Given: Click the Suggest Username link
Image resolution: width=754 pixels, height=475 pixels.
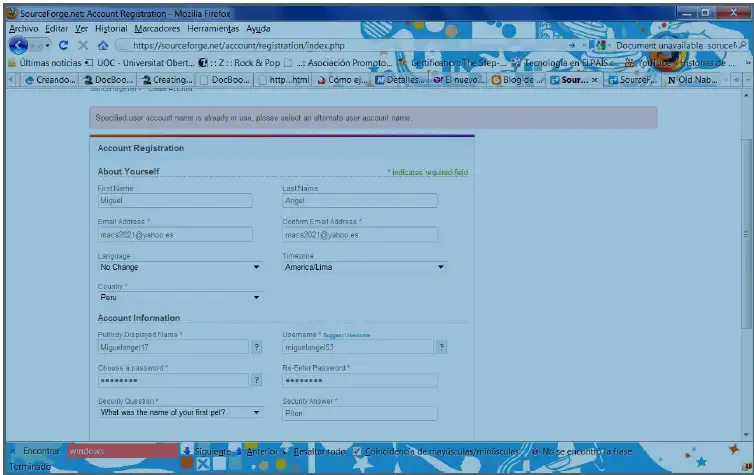Looking at the screenshot, I should tap(347, 335).
